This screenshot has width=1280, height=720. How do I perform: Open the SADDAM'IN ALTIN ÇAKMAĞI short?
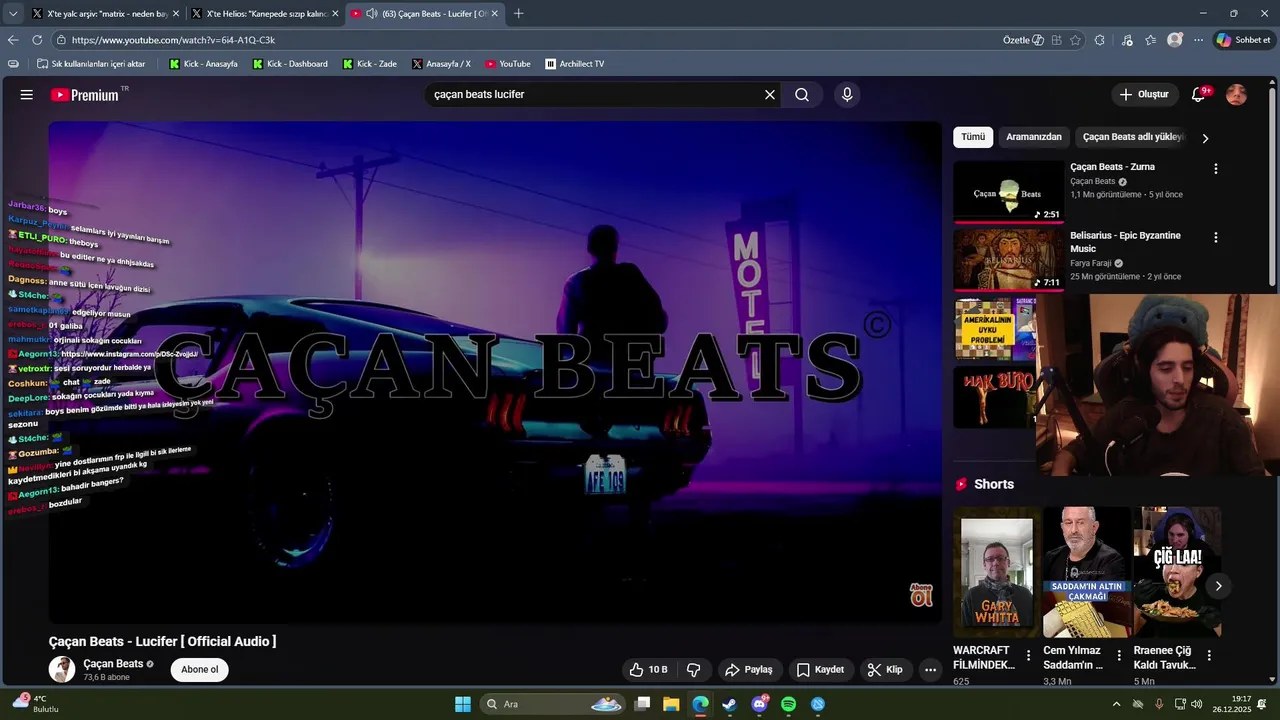click(1086, 572)
